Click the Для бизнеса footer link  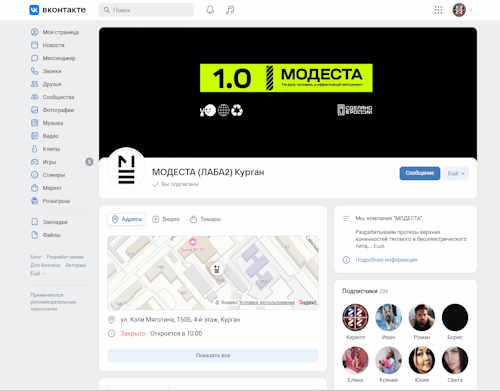45,265
